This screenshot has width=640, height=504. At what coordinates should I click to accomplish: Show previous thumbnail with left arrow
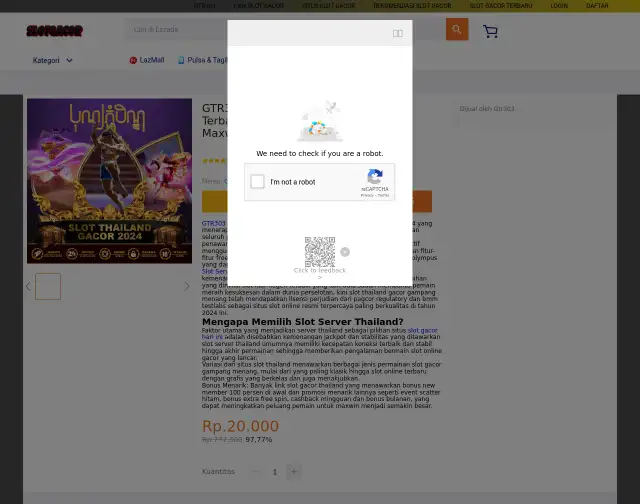click(x=28, y=286)
